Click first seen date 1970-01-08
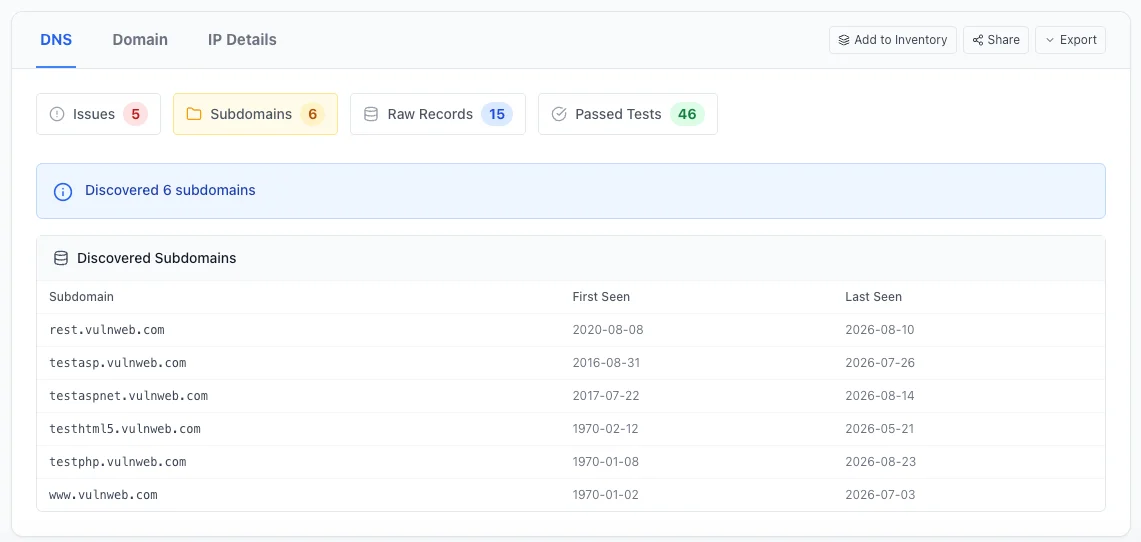The height and width of the screenshot is (542, 1141). [606, 461]
